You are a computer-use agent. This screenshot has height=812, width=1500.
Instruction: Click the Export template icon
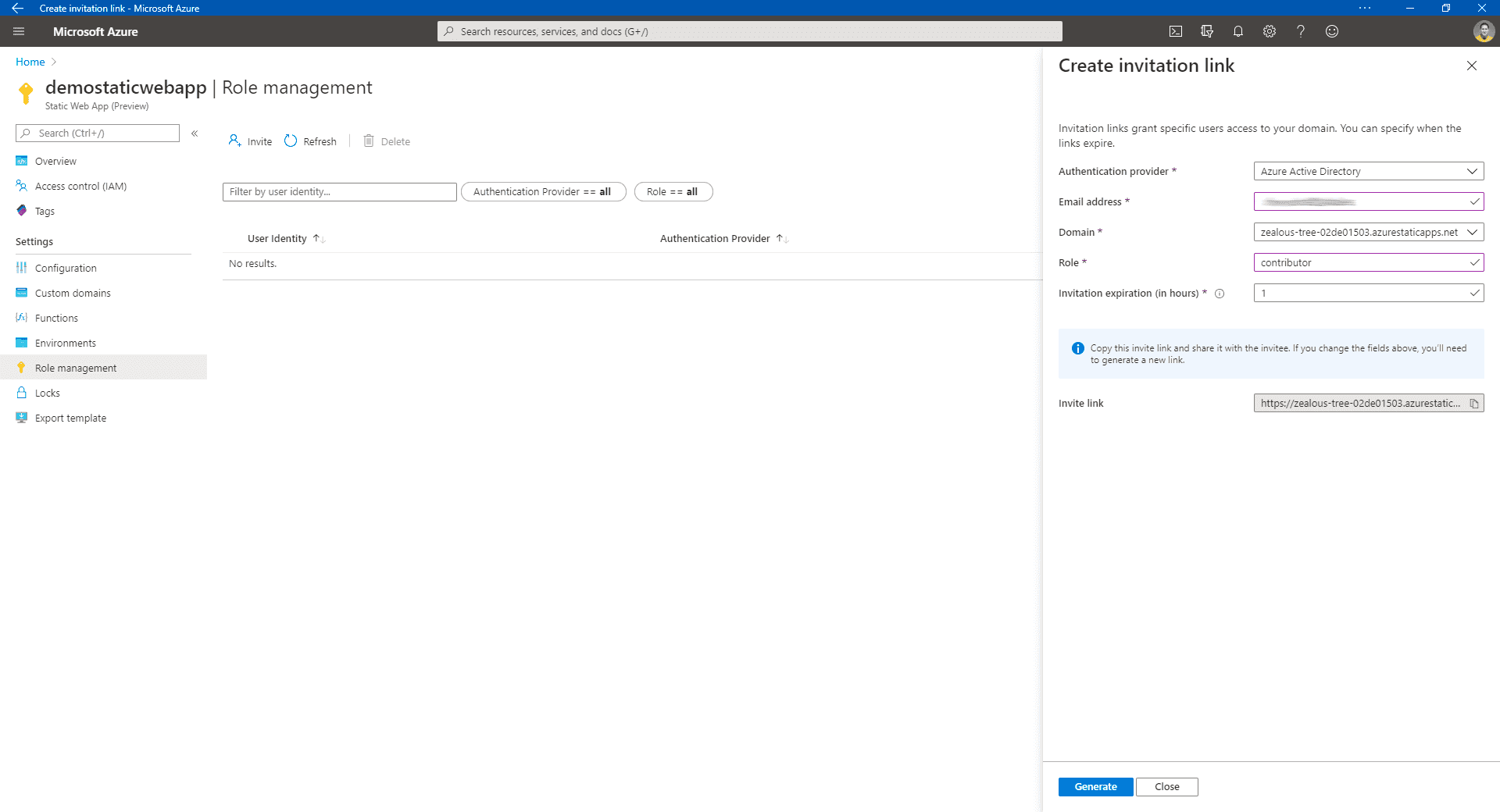click(22, 418)
